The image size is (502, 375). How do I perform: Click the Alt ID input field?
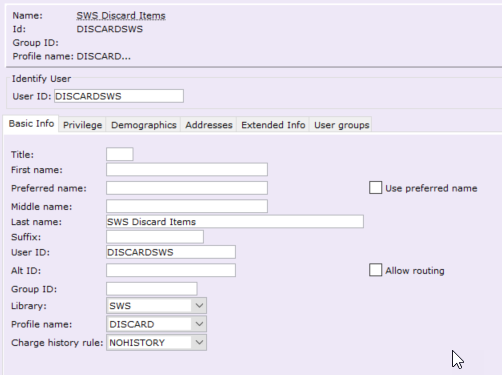click(x=171, y=270)
